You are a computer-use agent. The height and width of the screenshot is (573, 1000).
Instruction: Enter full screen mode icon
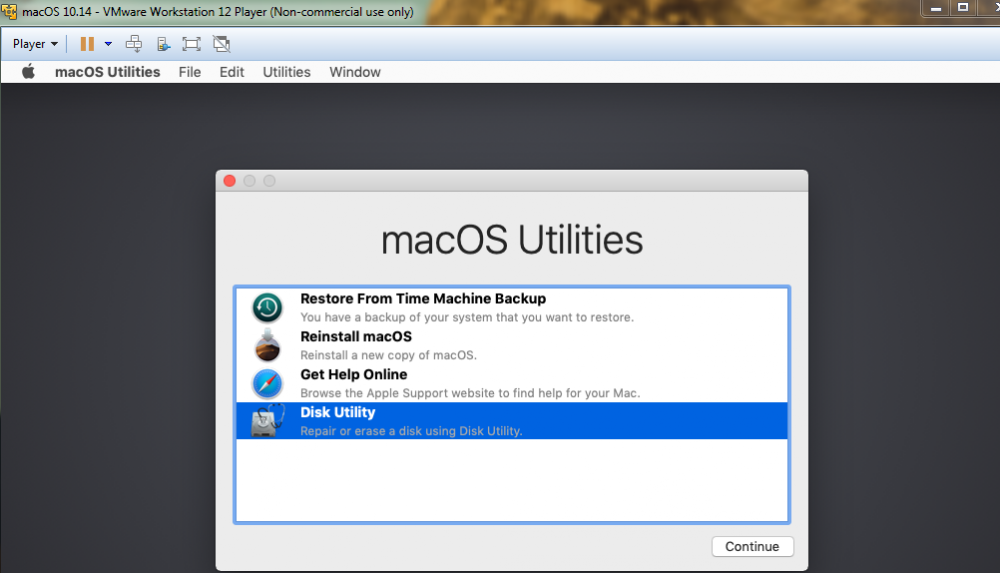(x=191, y=43)
